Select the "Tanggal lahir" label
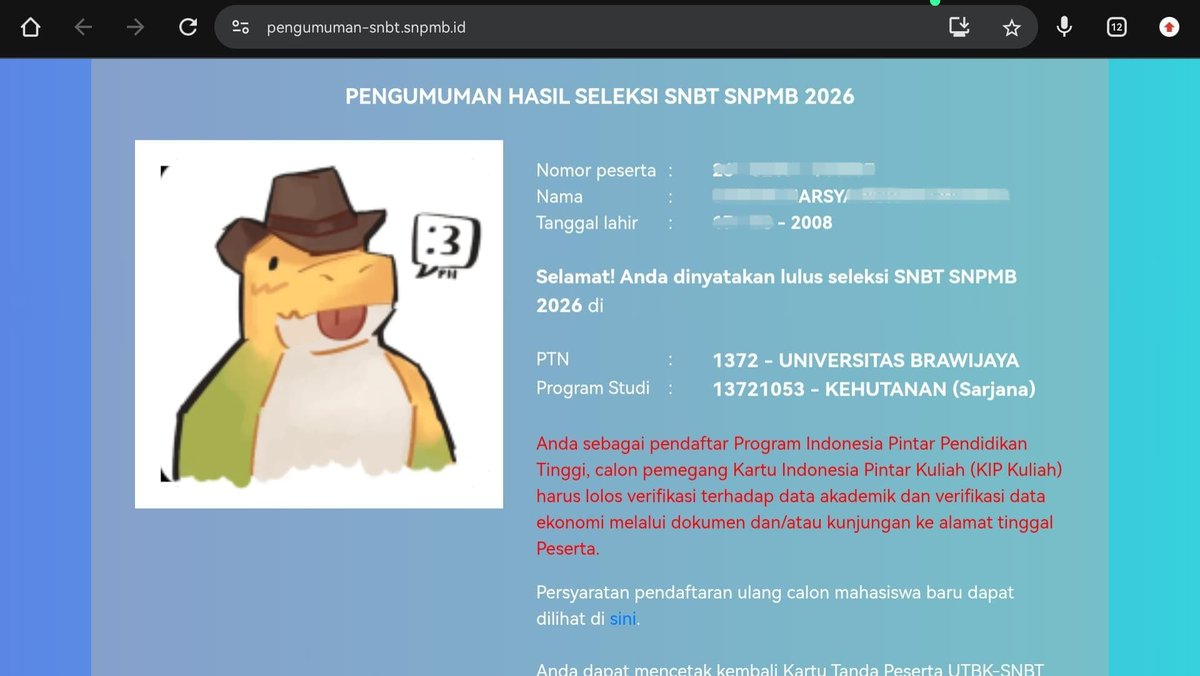1200x676 pixels. click(x=587, y=222)
